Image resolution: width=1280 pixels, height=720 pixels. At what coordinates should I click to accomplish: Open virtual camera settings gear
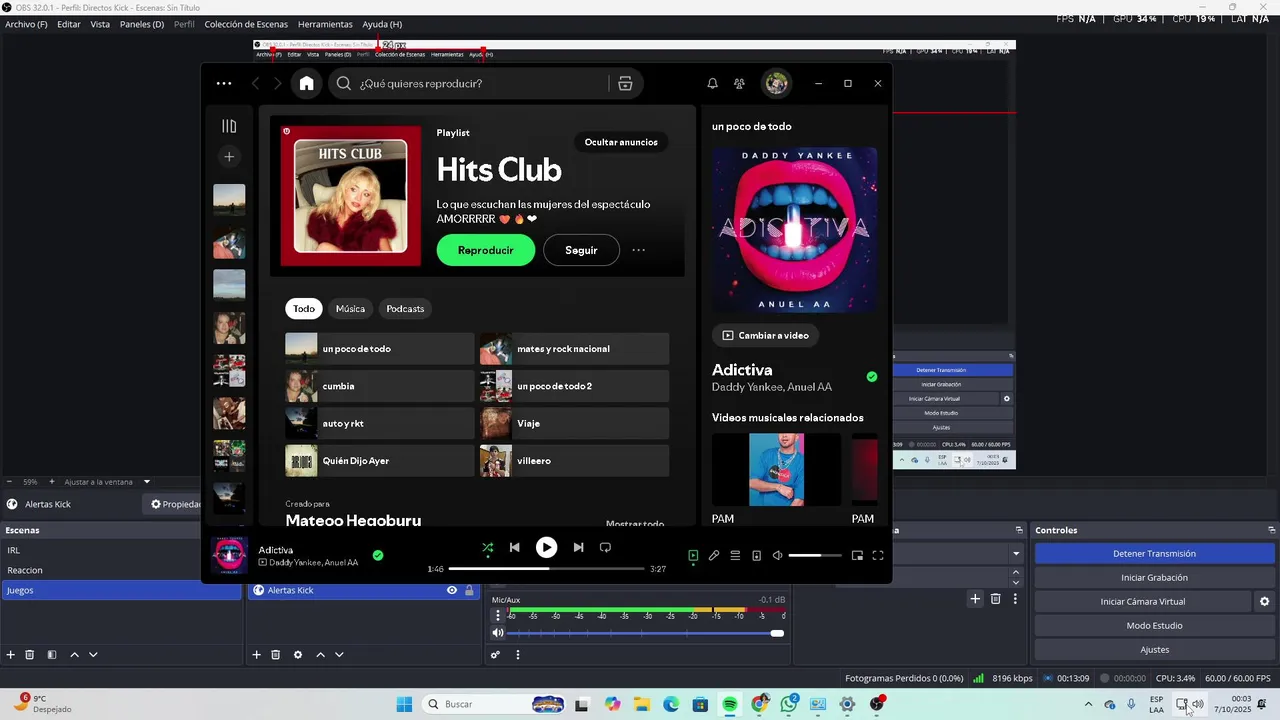pos(1264,602)
